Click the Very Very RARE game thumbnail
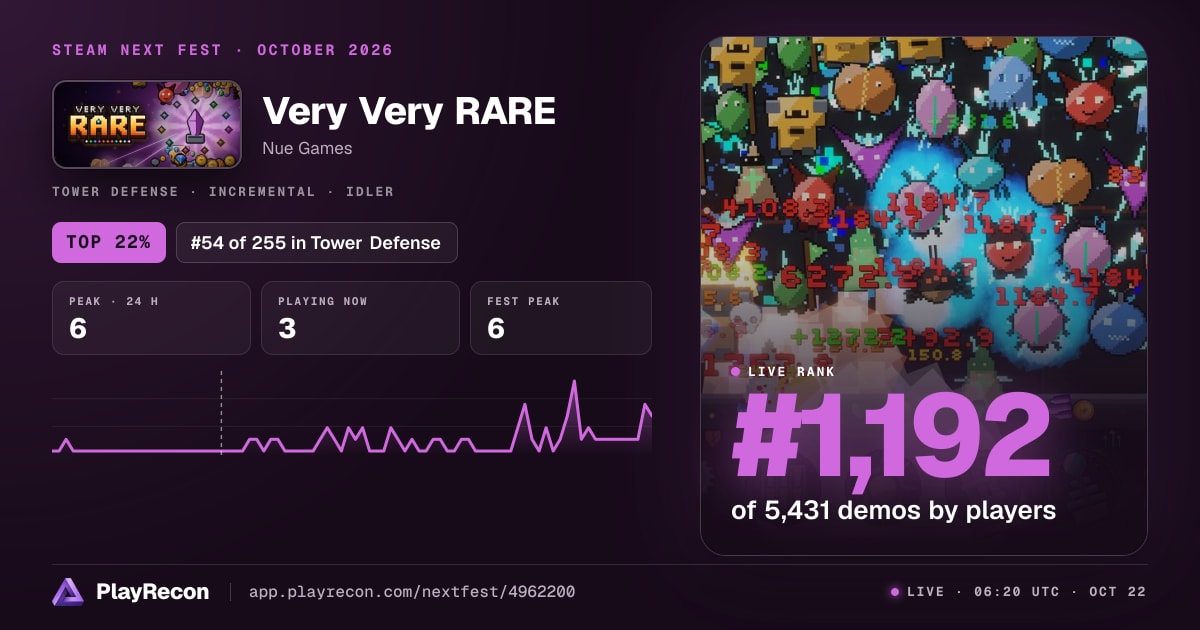The height and width of the screenshot is (630, 1200). point(147,124)
